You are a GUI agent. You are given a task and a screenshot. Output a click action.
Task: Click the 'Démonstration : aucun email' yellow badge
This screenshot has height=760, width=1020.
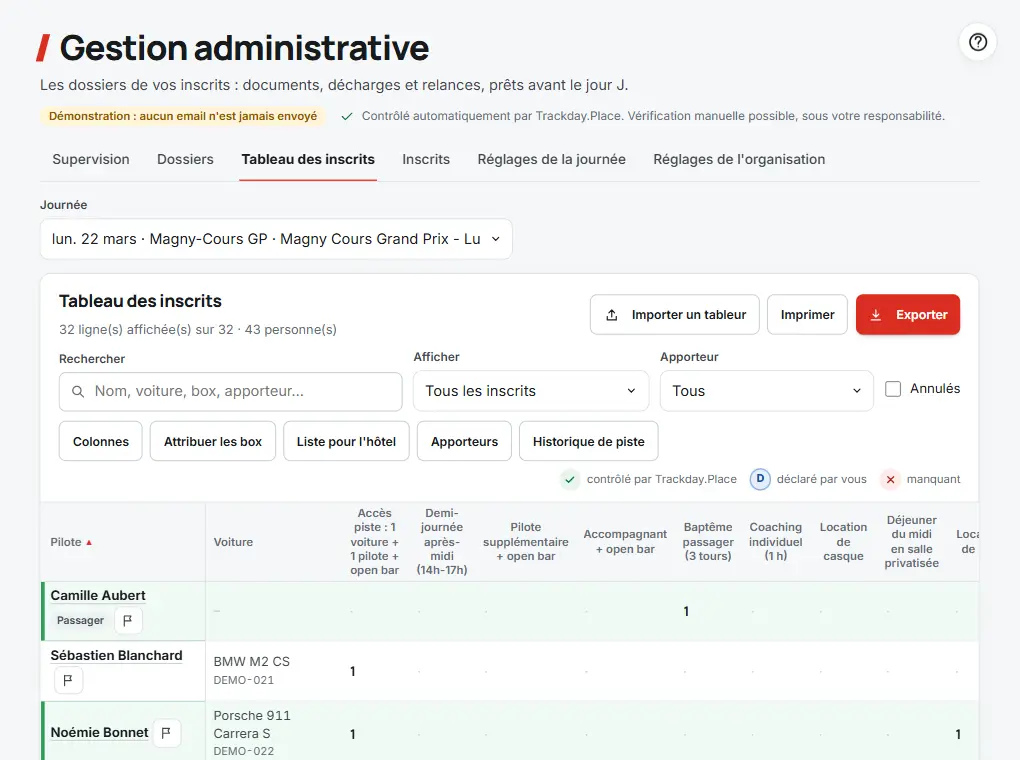click(183, 116)
